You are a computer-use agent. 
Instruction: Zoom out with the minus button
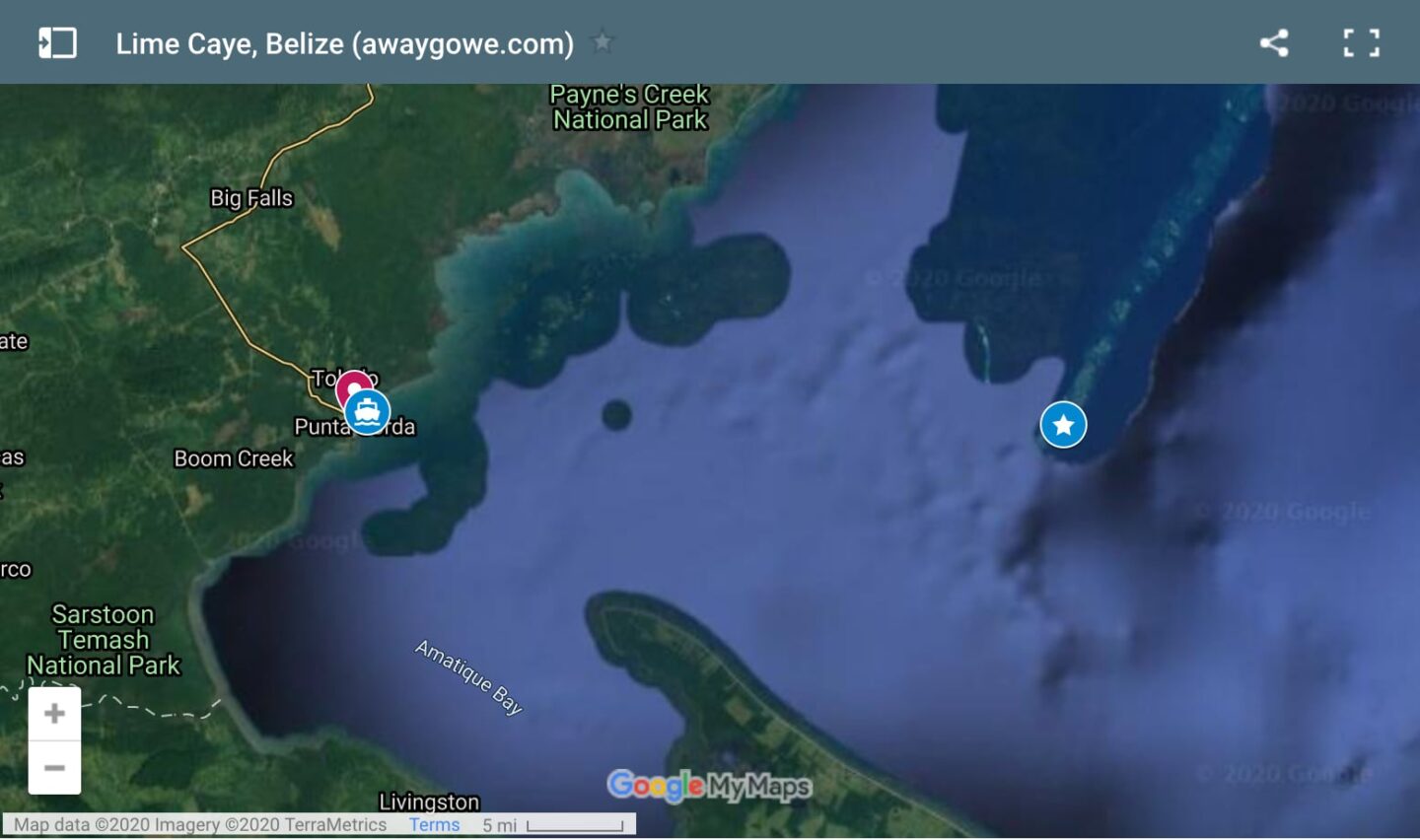tap(54, 767)
